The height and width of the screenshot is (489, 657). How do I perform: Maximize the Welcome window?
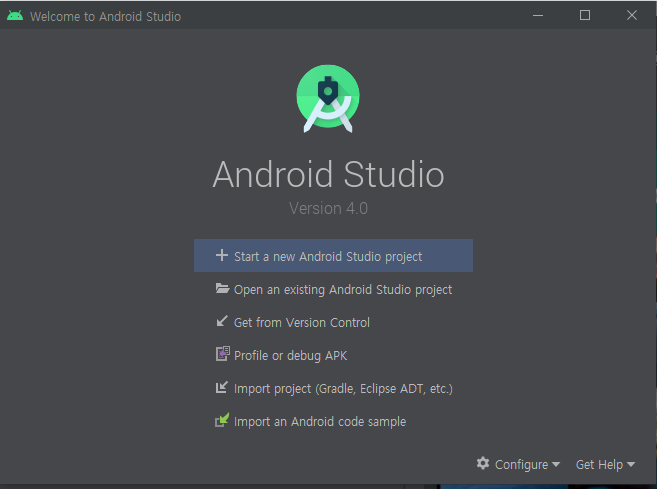tap(585, 16)
